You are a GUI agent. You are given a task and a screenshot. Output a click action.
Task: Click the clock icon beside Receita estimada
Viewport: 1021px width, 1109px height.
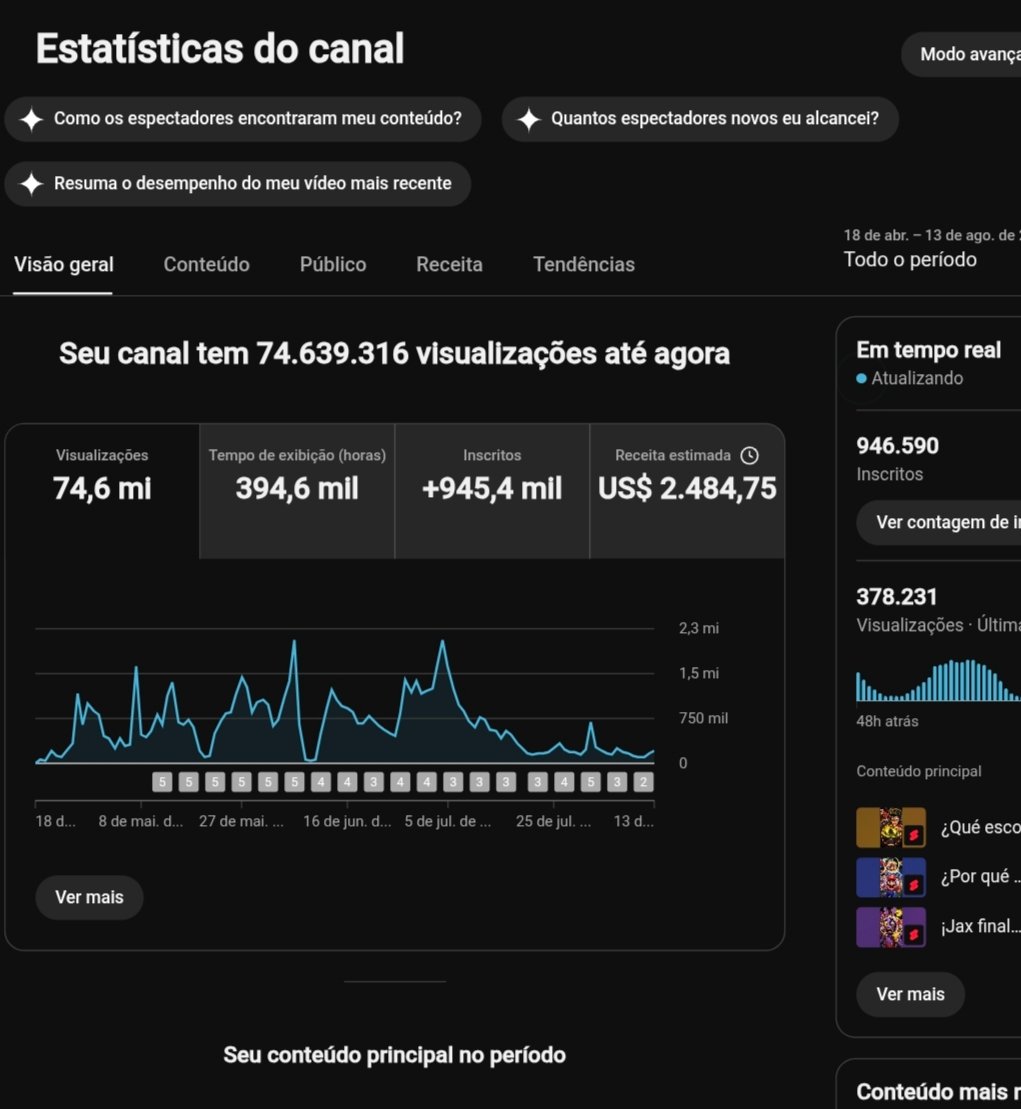pos(749,455)
